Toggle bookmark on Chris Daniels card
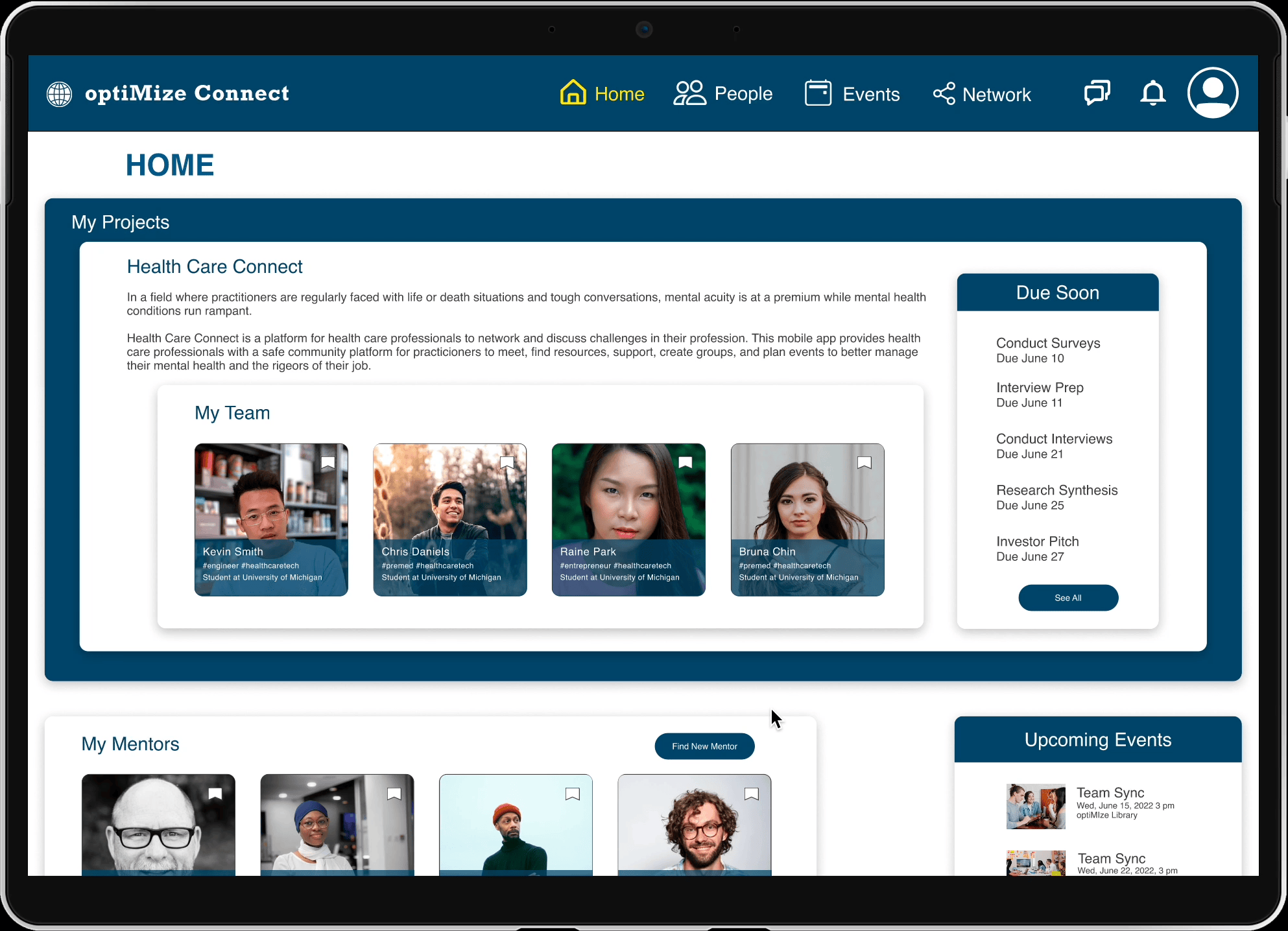Viewport: 1288px width, 931px height. [x=507, y=463]
